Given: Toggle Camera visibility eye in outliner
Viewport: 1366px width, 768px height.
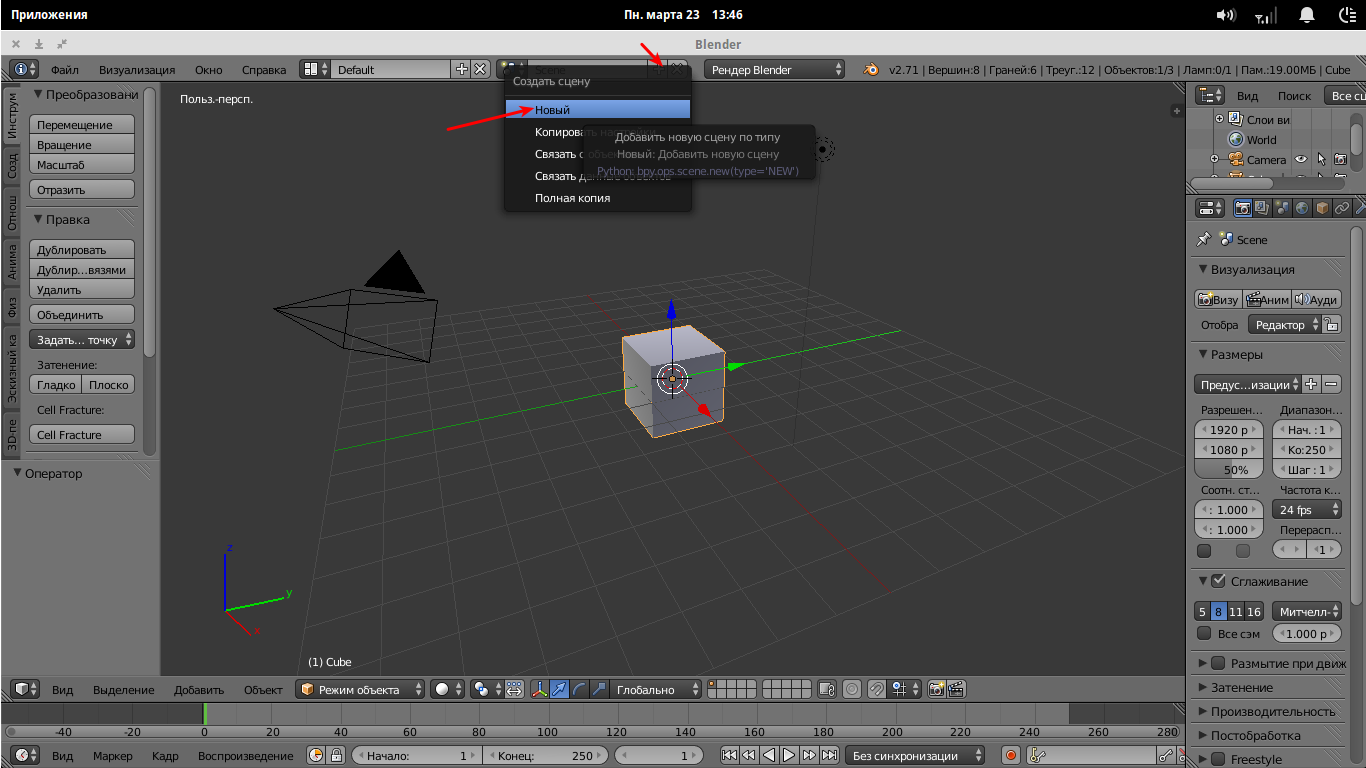Looking at the screenshot, I should pos(1301,160).
